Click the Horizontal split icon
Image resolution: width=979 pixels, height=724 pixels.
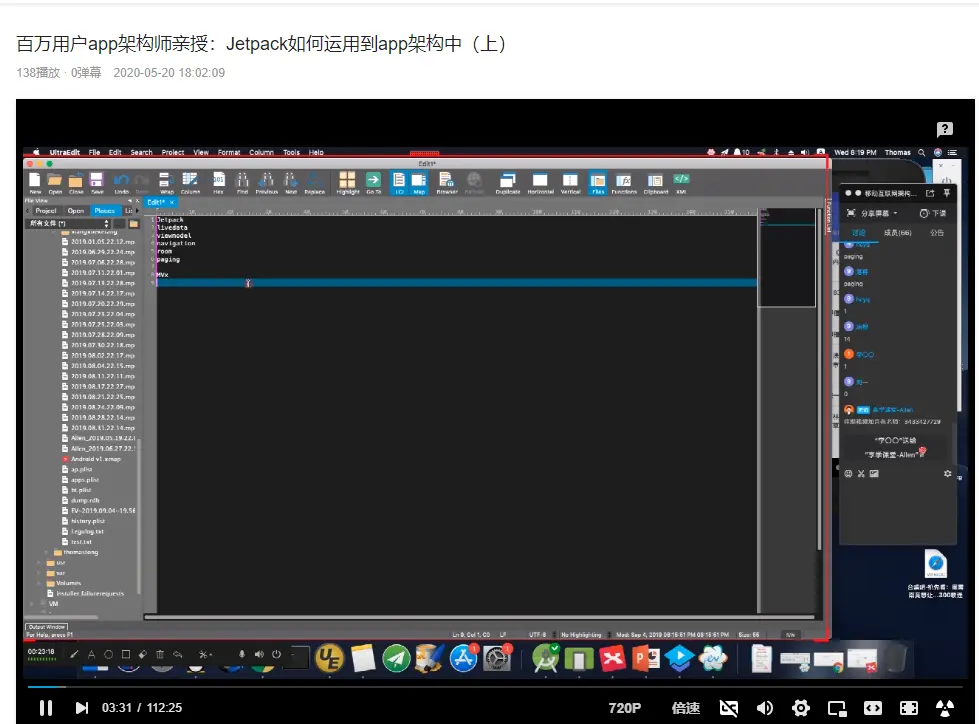(540, 183)
